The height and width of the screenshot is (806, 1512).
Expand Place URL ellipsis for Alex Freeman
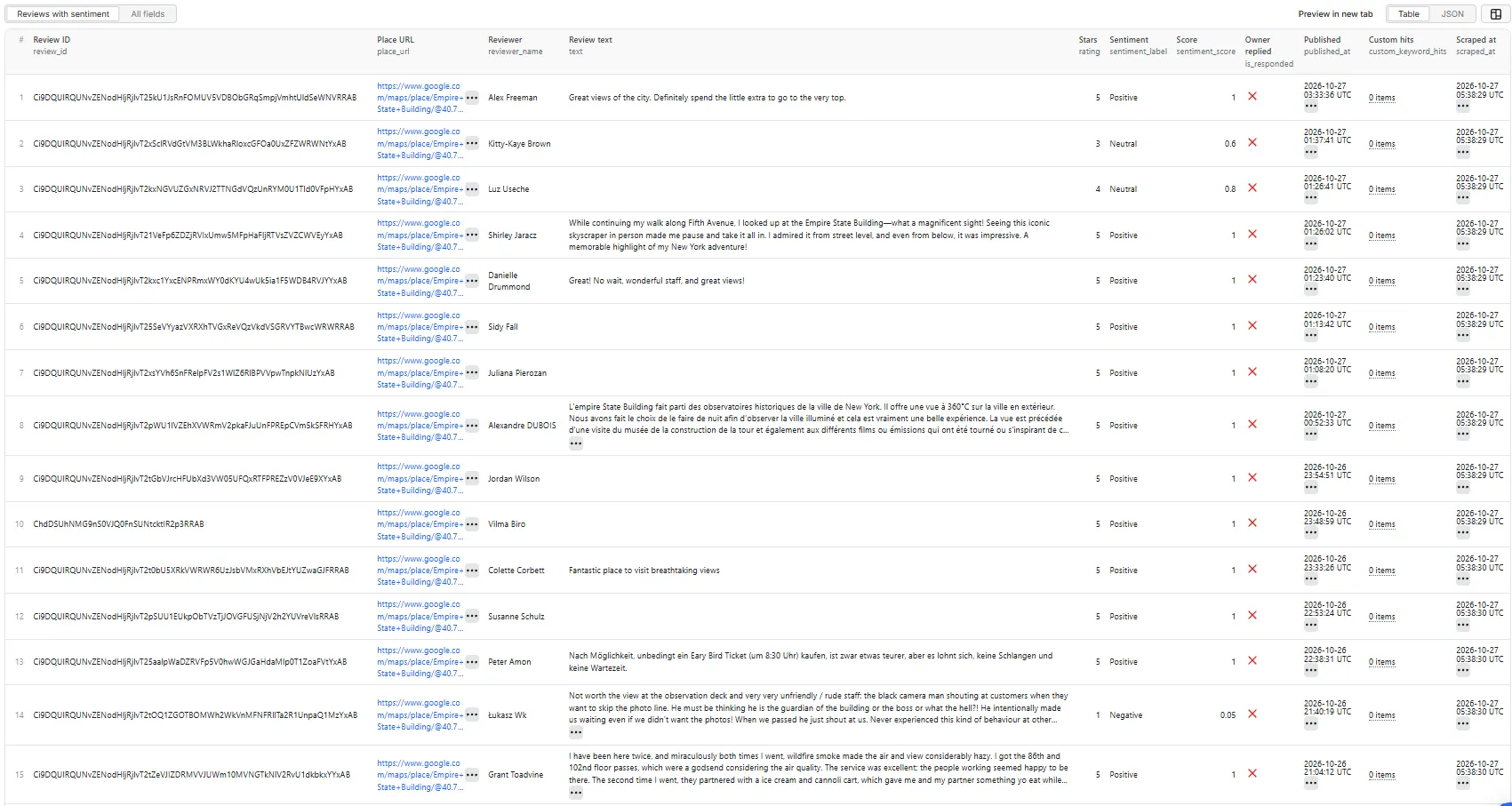pos(472,98)
